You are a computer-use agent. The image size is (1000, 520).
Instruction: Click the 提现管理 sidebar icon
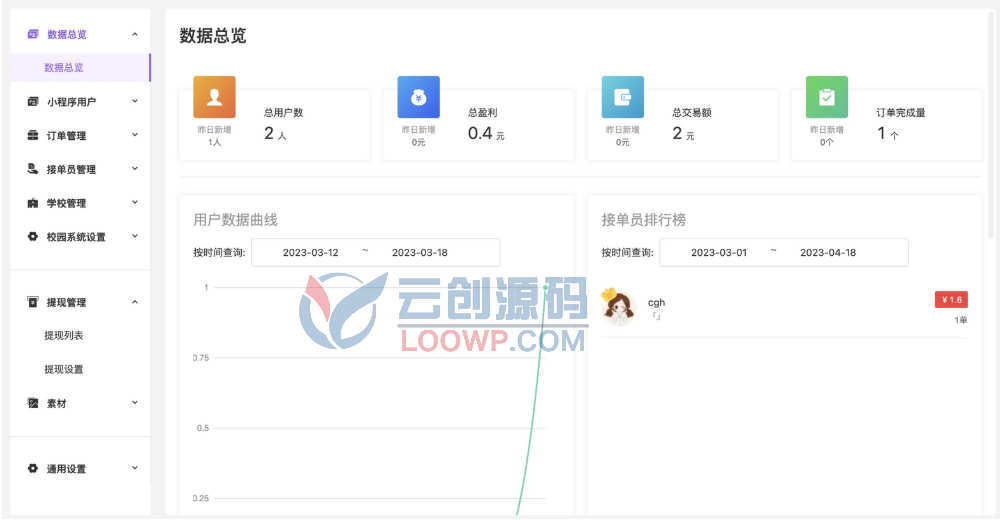point(33,302)
